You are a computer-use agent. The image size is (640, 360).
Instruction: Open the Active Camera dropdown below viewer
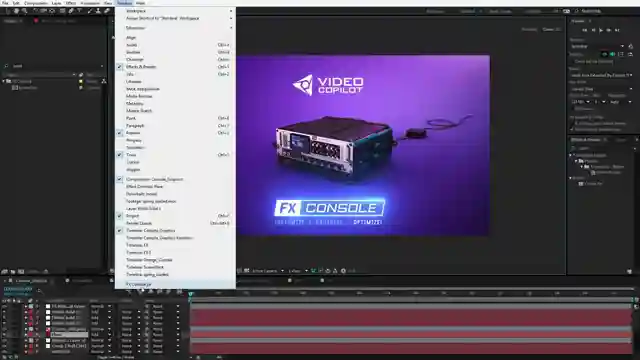268,271
